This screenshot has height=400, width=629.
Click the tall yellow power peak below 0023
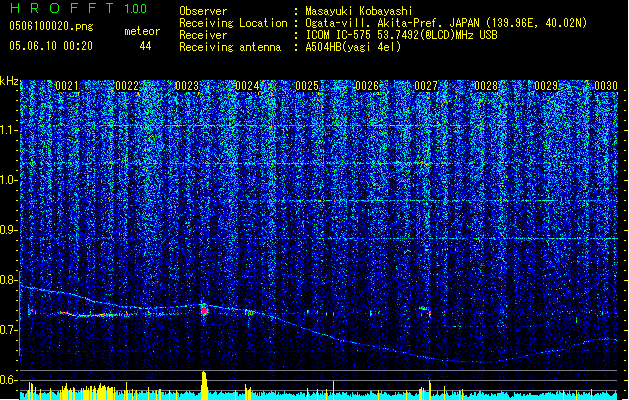point(204,385)
